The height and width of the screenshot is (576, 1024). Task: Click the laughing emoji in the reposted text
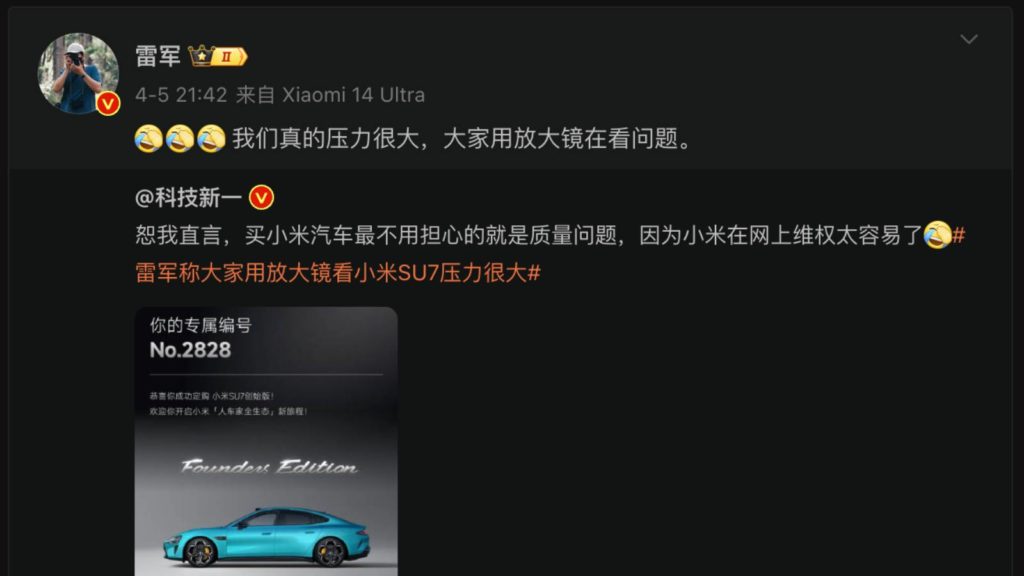[937, 235]
